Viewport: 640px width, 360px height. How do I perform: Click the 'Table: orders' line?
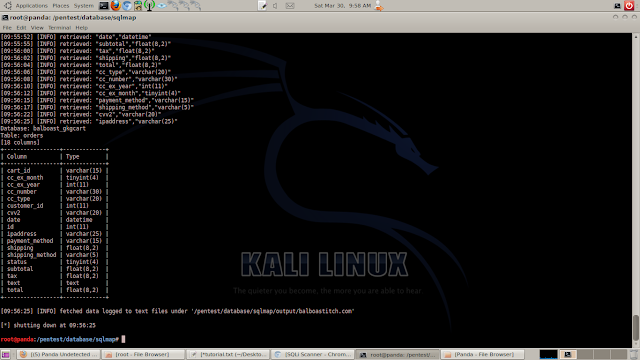coord(22,136)
